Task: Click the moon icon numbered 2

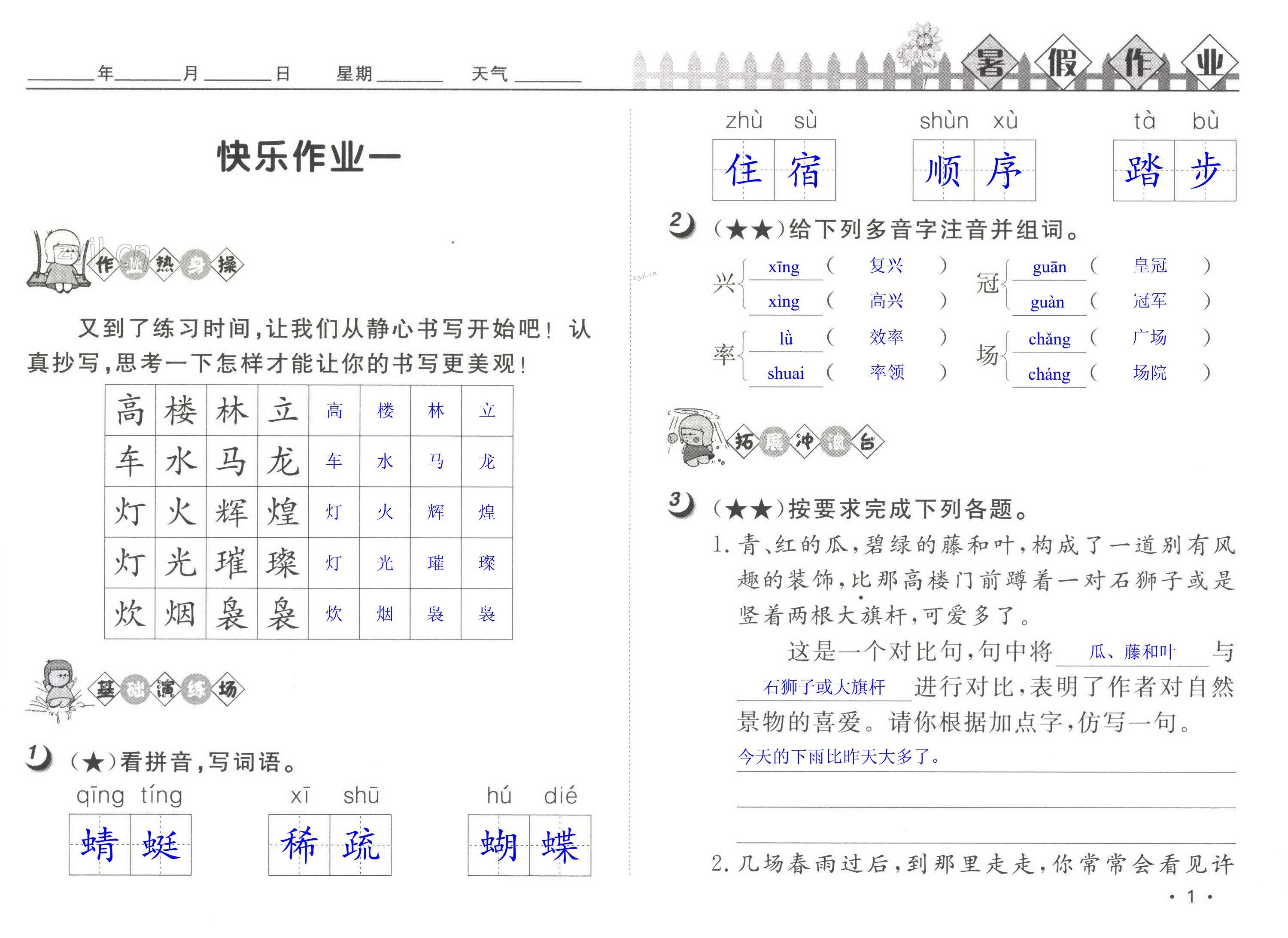Action: coord(681,225)
